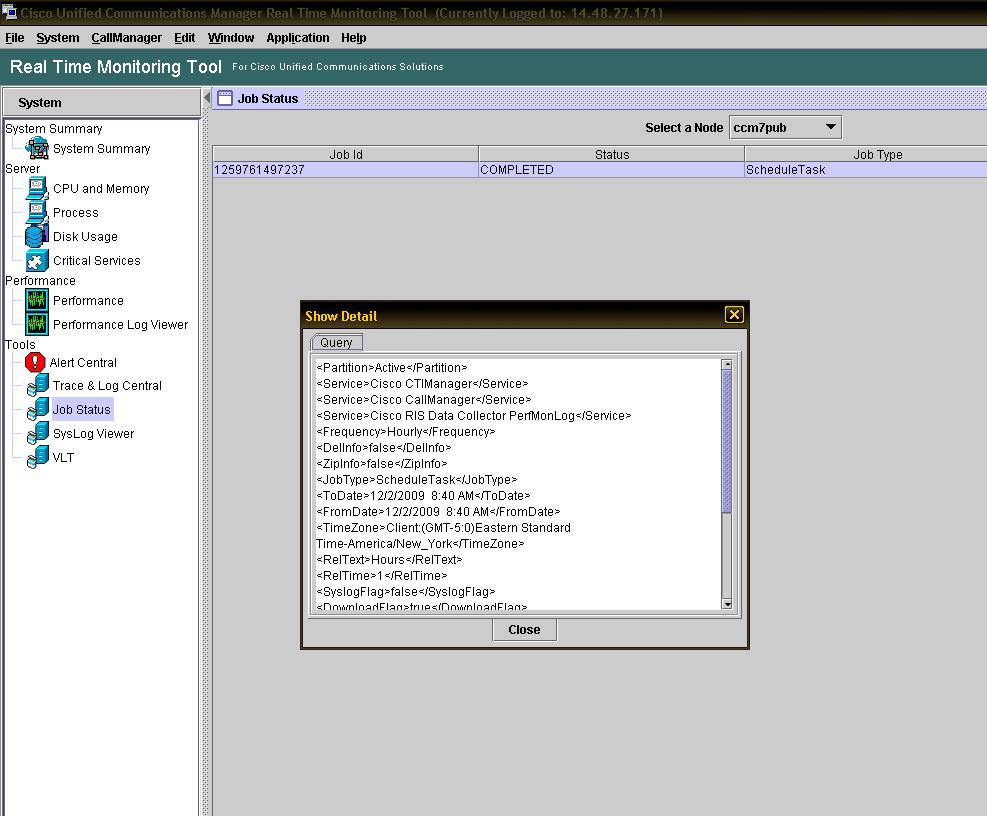
Task: Click the Partition Active line in Query
Action: click(392, 367)
